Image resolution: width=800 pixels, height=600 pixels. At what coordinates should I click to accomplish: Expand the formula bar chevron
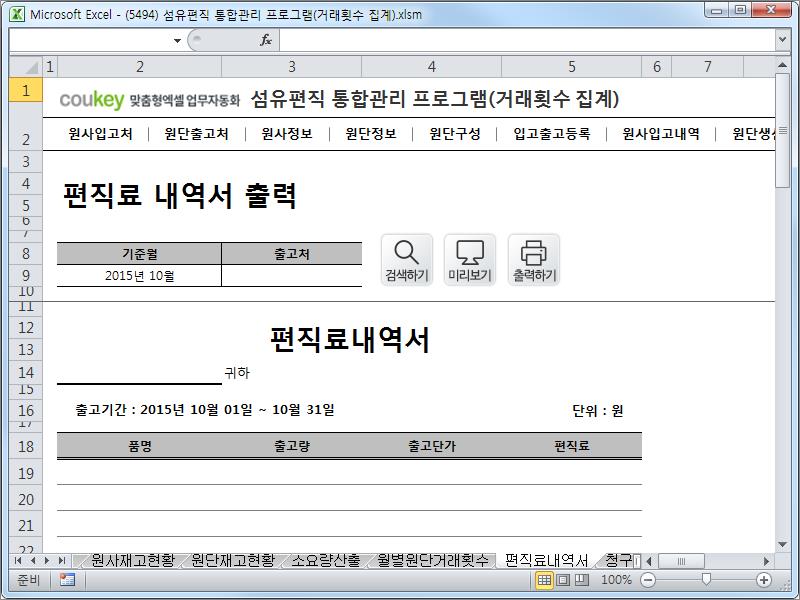coord(782,39)
